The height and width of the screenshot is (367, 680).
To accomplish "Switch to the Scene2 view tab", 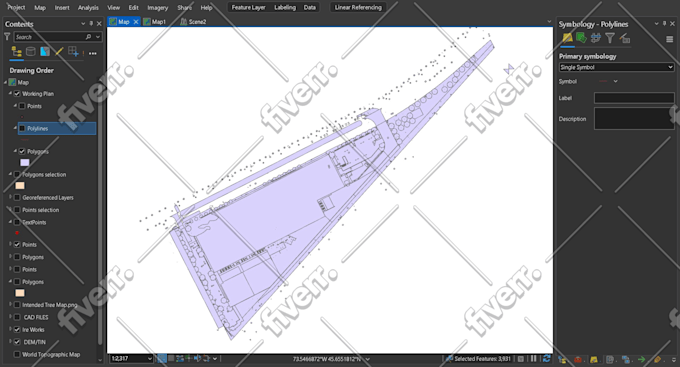I will 193,22.
